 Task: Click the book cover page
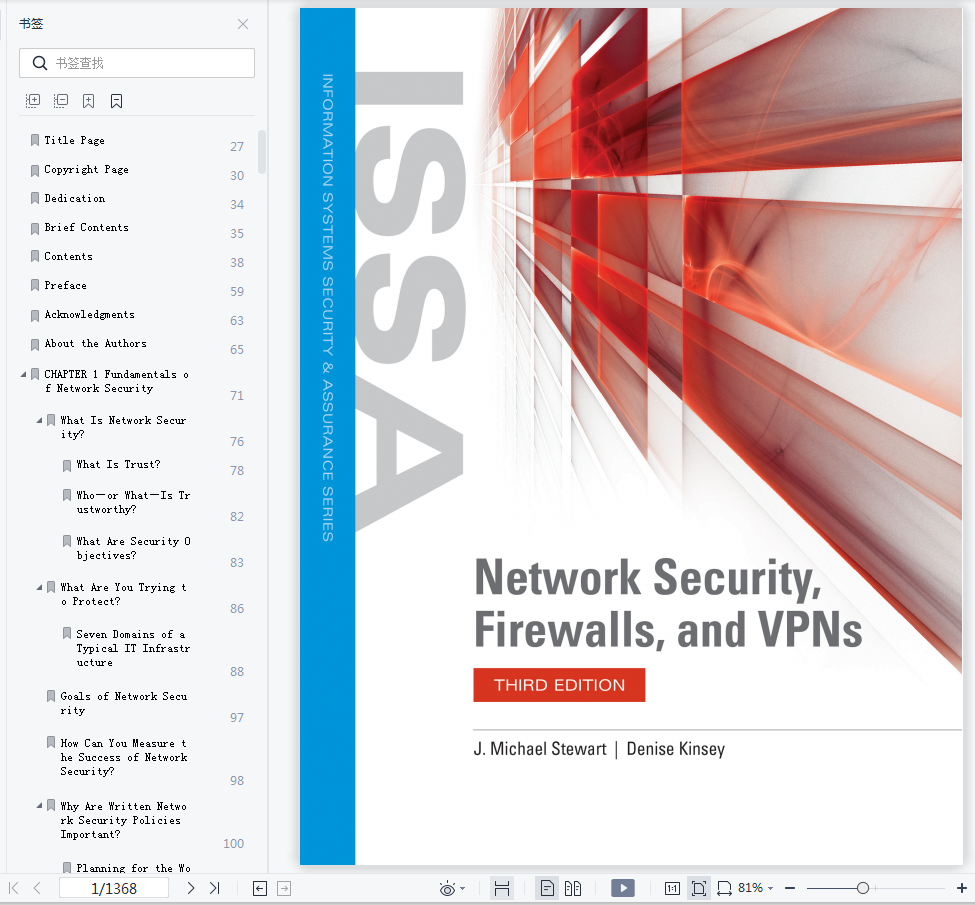point(631,436)
